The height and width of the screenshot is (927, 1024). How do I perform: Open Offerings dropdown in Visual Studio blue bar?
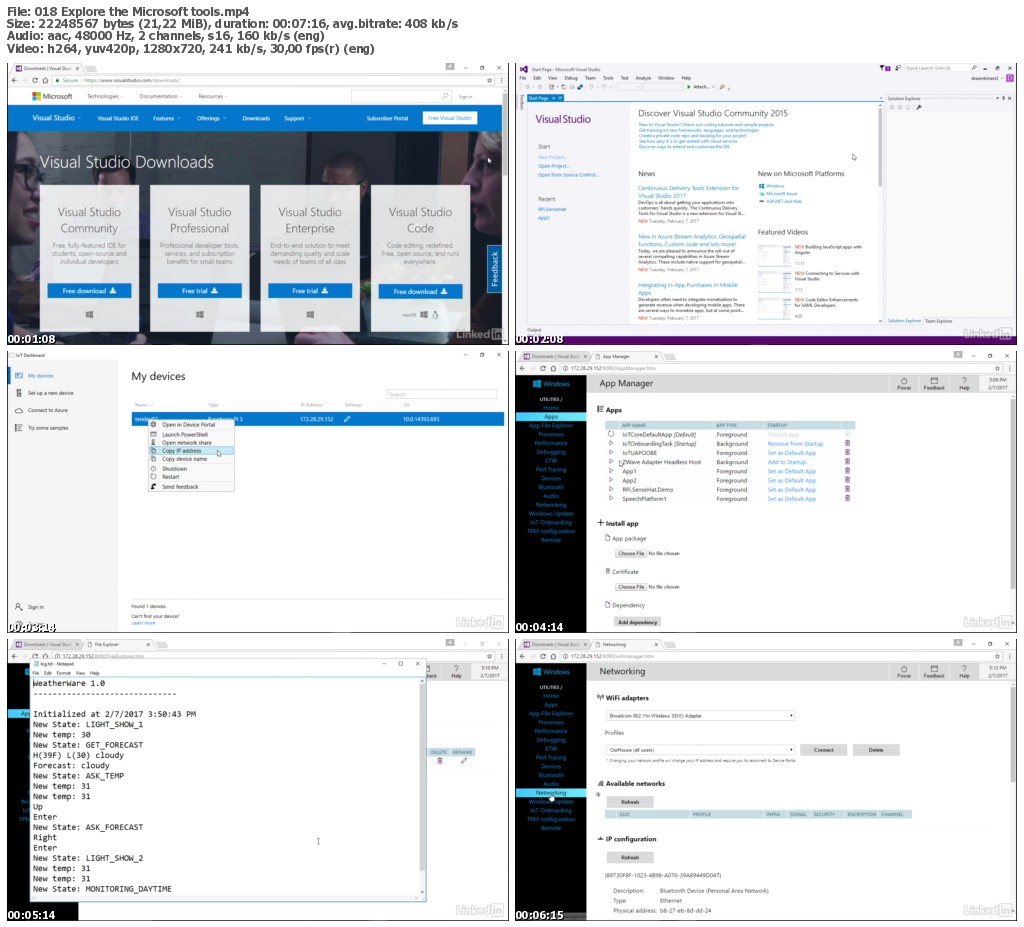(x=211, y=118)
